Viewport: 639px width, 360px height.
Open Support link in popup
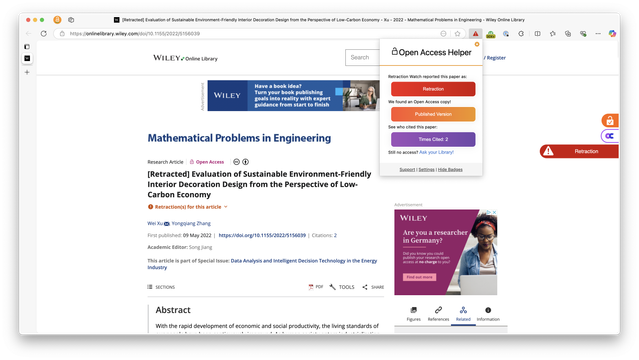coord(407,170)
